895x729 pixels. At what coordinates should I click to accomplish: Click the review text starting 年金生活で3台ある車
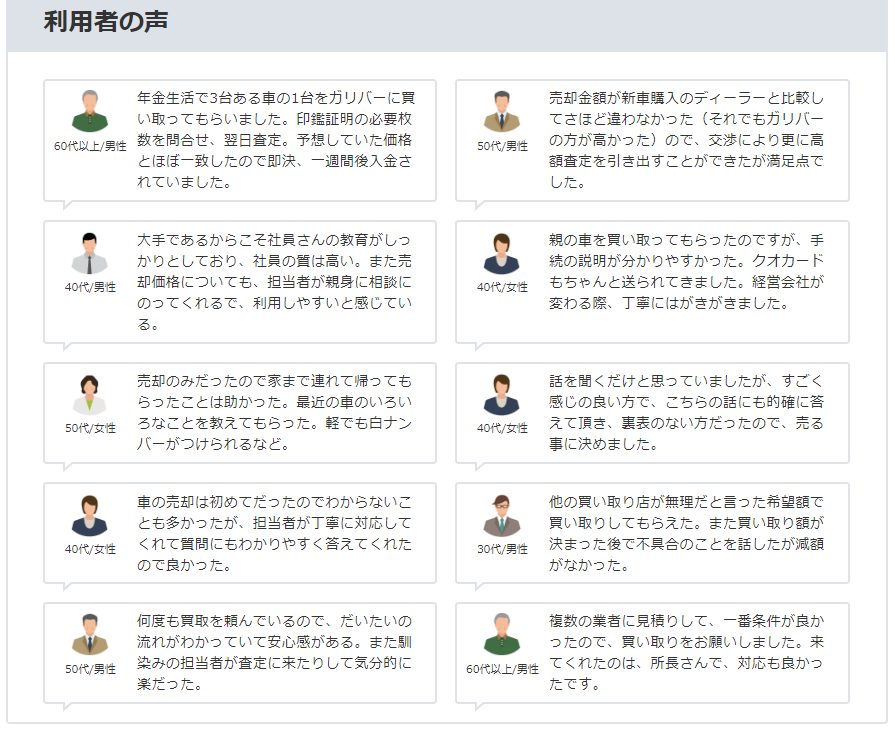point(276,140)
